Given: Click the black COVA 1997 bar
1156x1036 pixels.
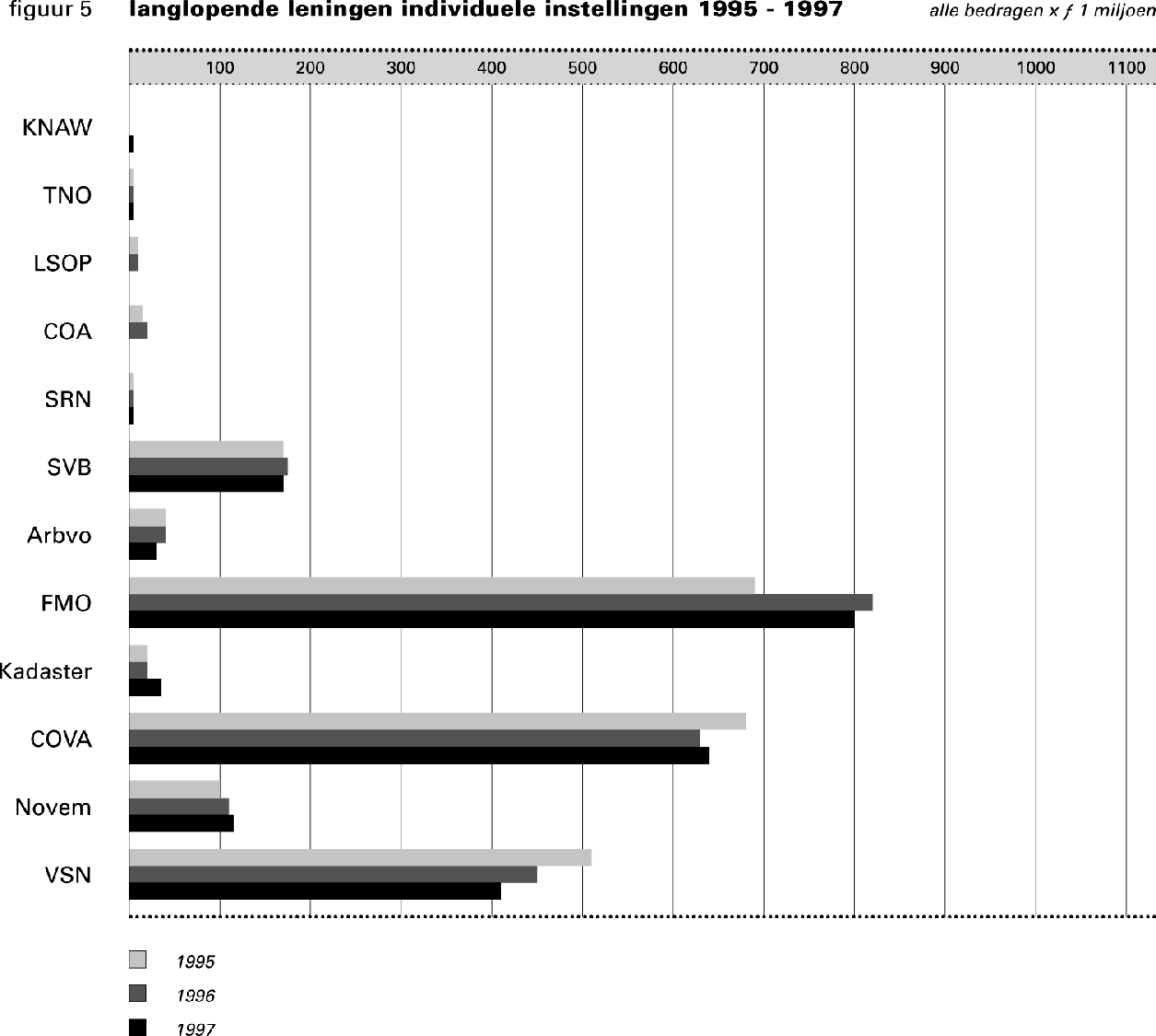Looking at the screenshot, I should coord(418,756).
